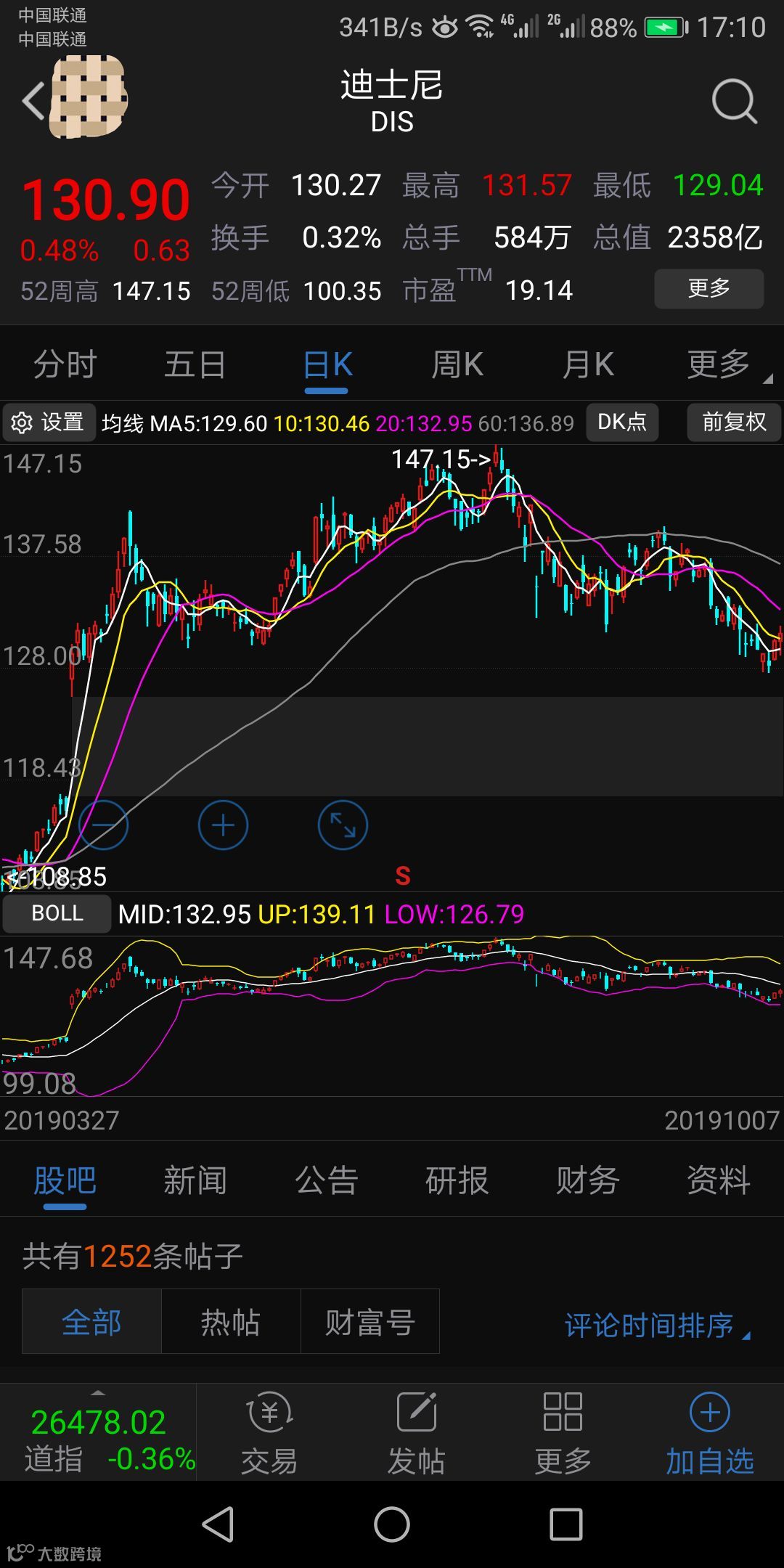Switch to 月K chart tab
This screenshot has width=784, height=1568.
pos(589,364)
